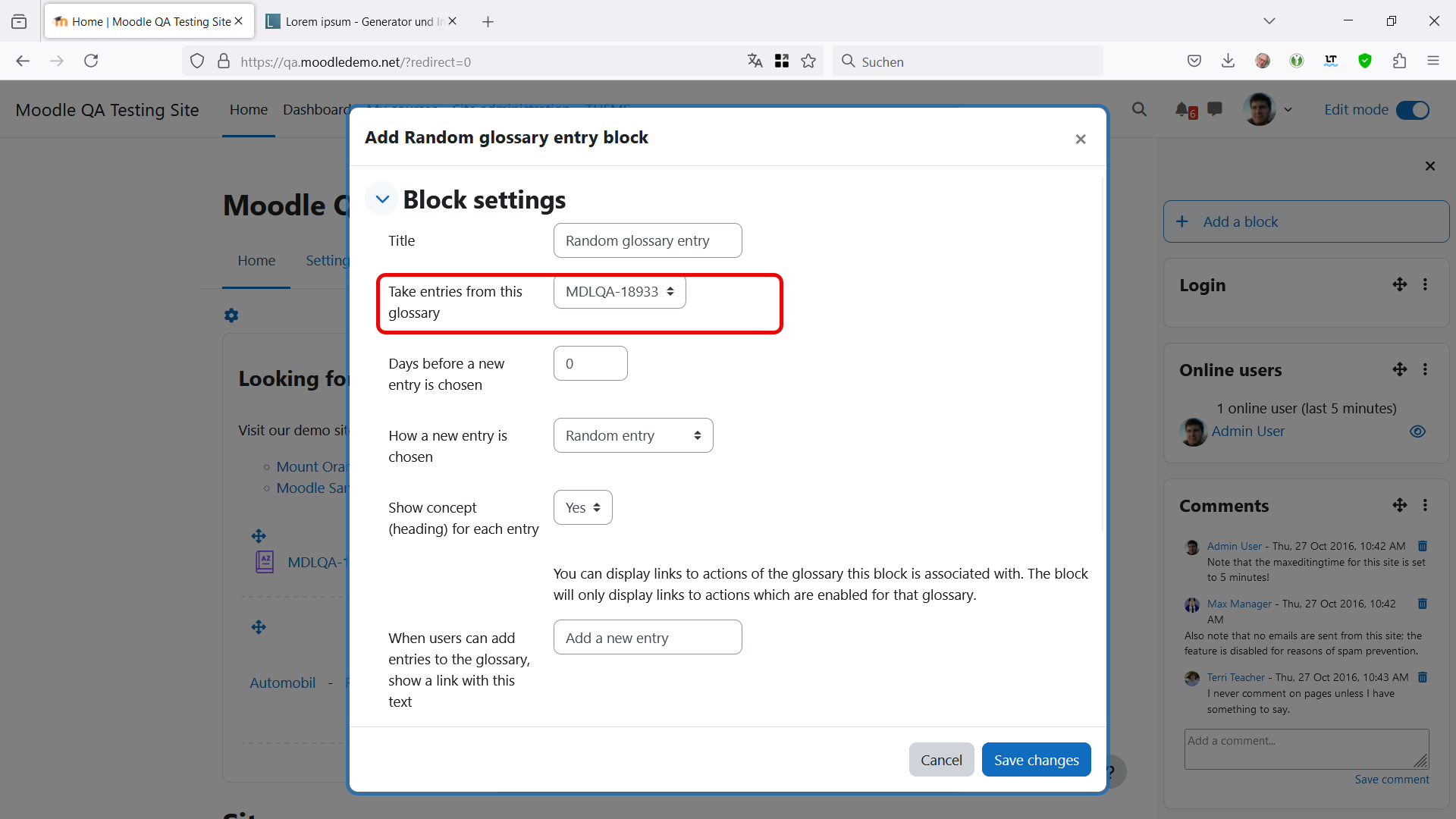The width and height of the screenshot is (1456, 819).
Task: Click Add a block
Action: tap(1306, 221)
